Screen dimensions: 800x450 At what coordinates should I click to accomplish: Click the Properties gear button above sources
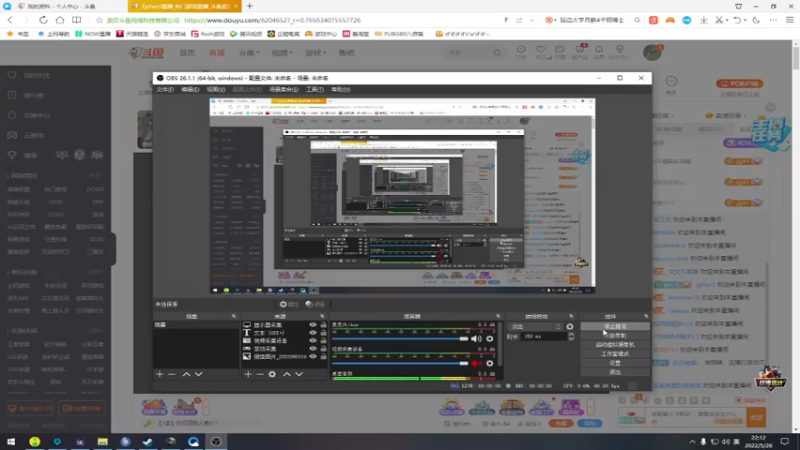pos(288,304)
